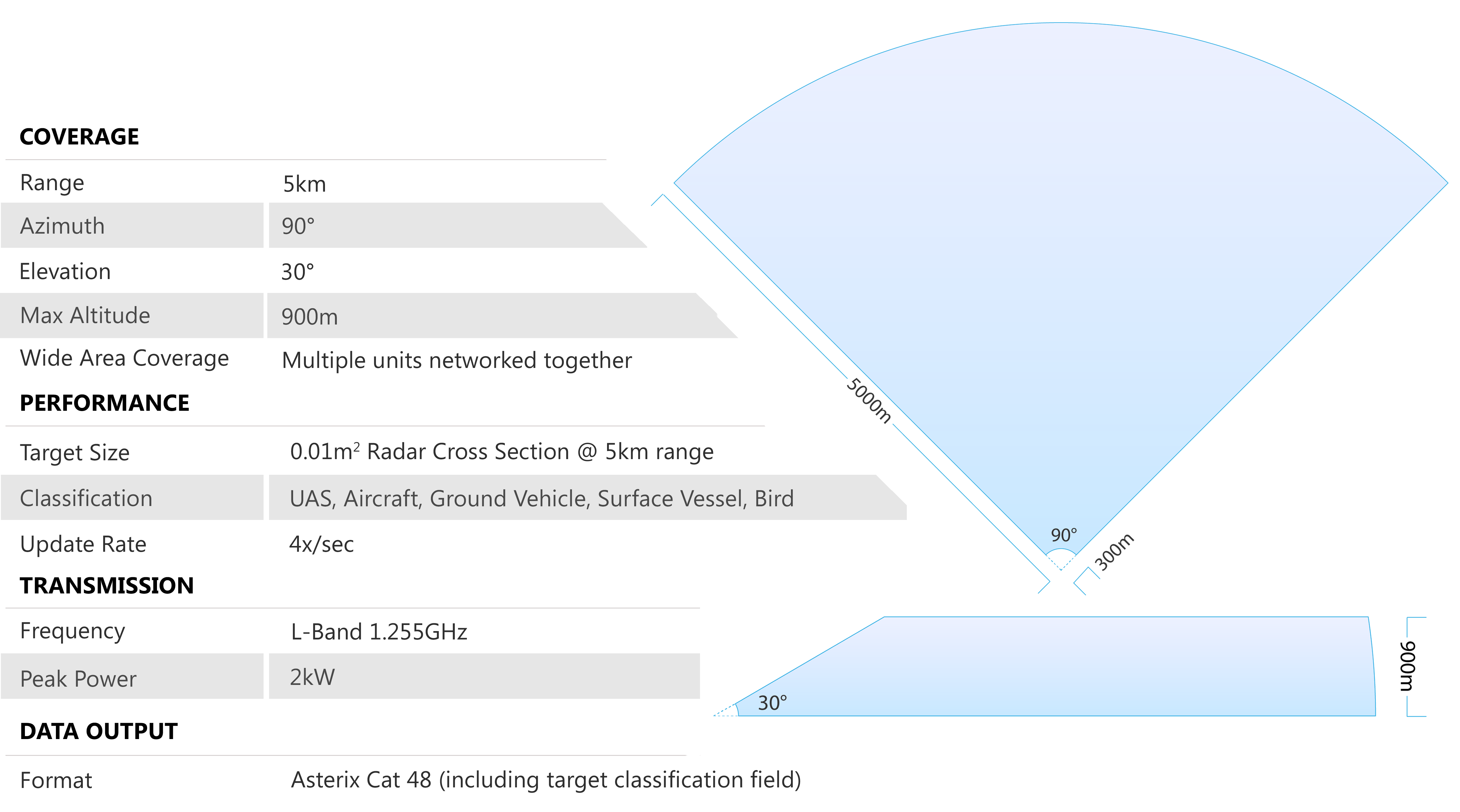Click the 4x/sec update rate value

(x=321, y=545)
